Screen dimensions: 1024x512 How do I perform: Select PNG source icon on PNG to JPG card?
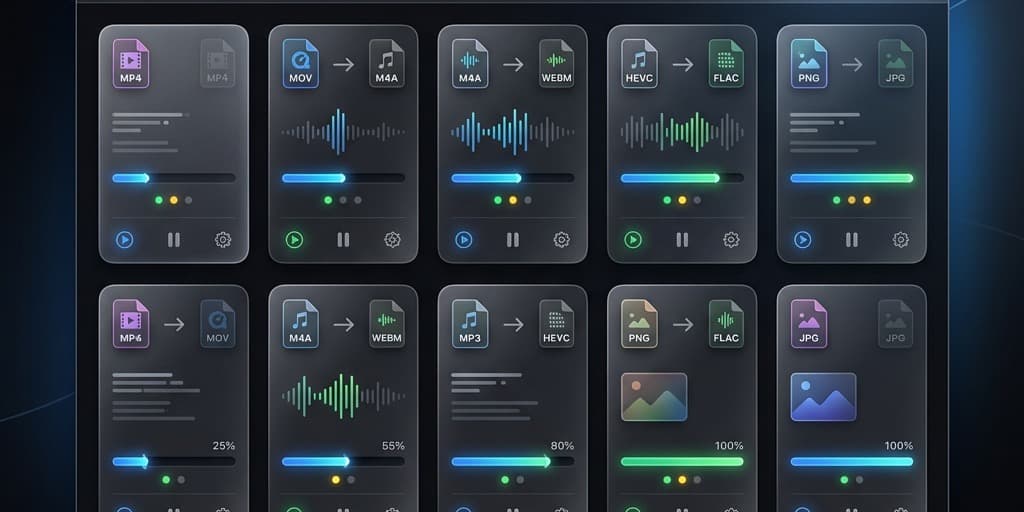[x=809, y=63]
